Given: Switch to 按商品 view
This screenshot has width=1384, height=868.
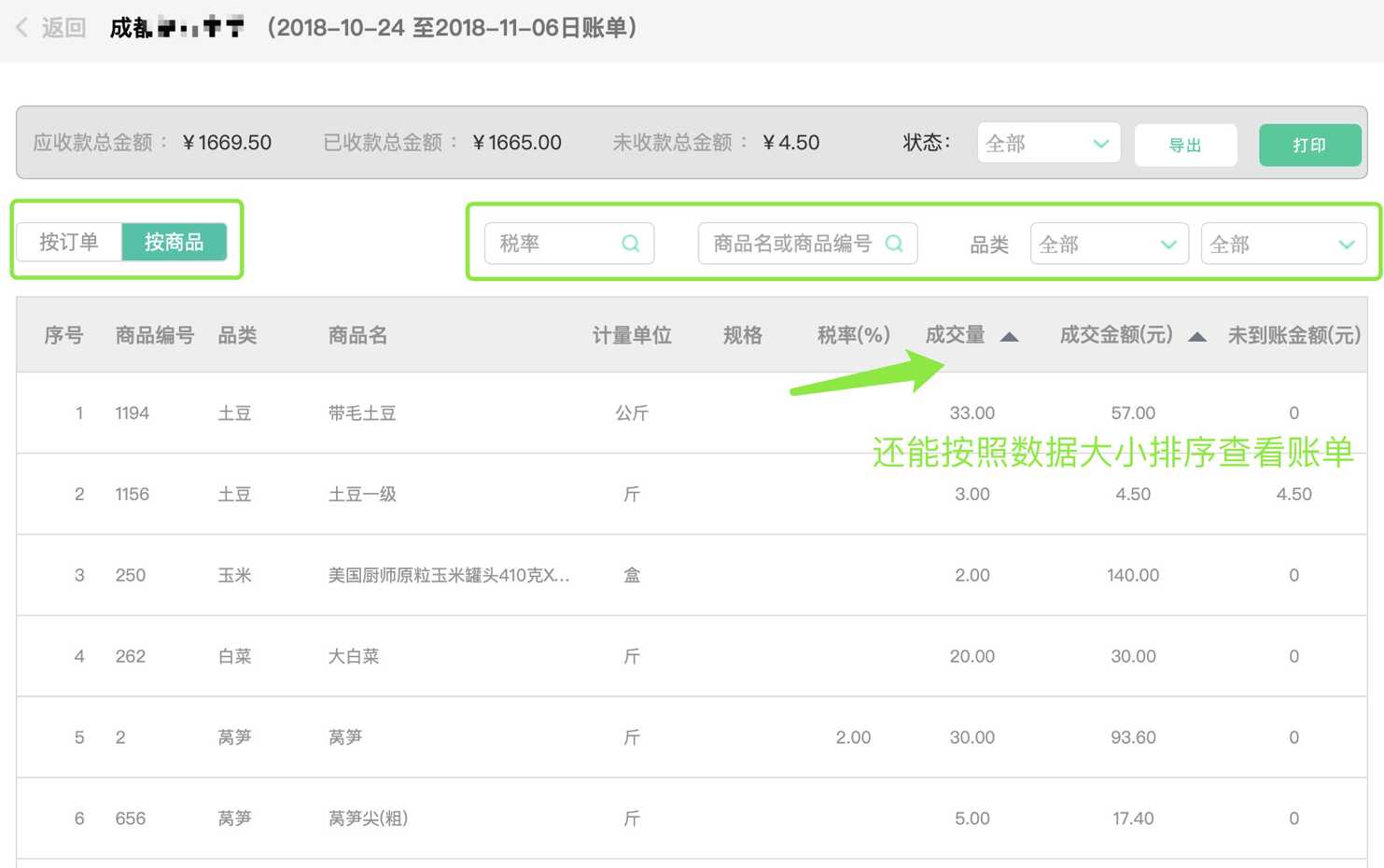Looking at the screenshot, I should [x=174, y=243].
